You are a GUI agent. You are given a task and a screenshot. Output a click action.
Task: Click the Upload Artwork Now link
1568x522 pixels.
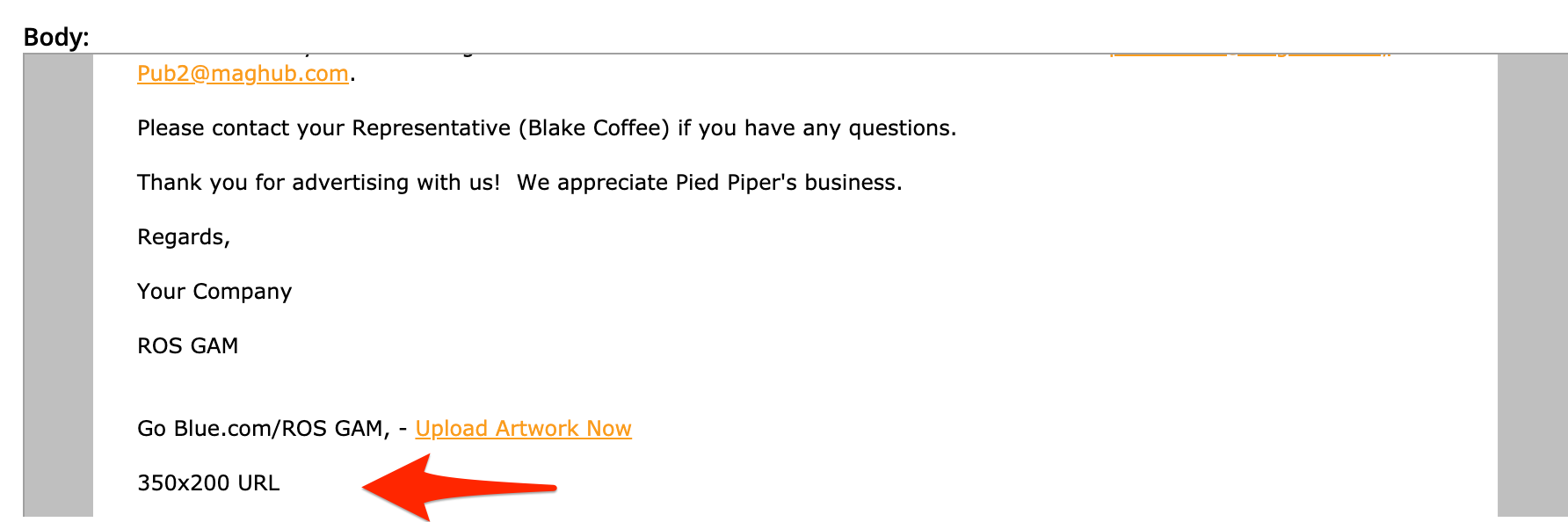(523, 429)
